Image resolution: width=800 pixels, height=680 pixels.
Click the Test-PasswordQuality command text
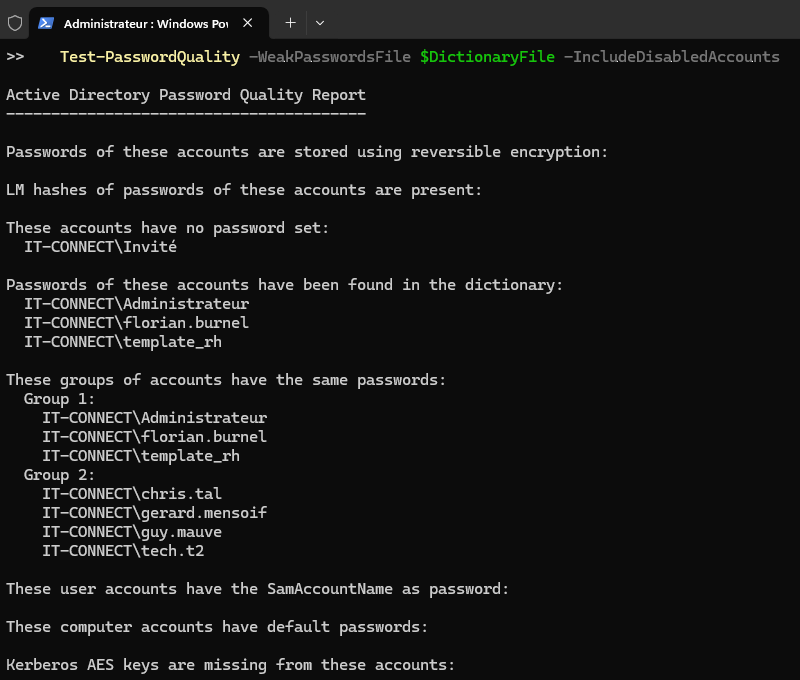149,57
